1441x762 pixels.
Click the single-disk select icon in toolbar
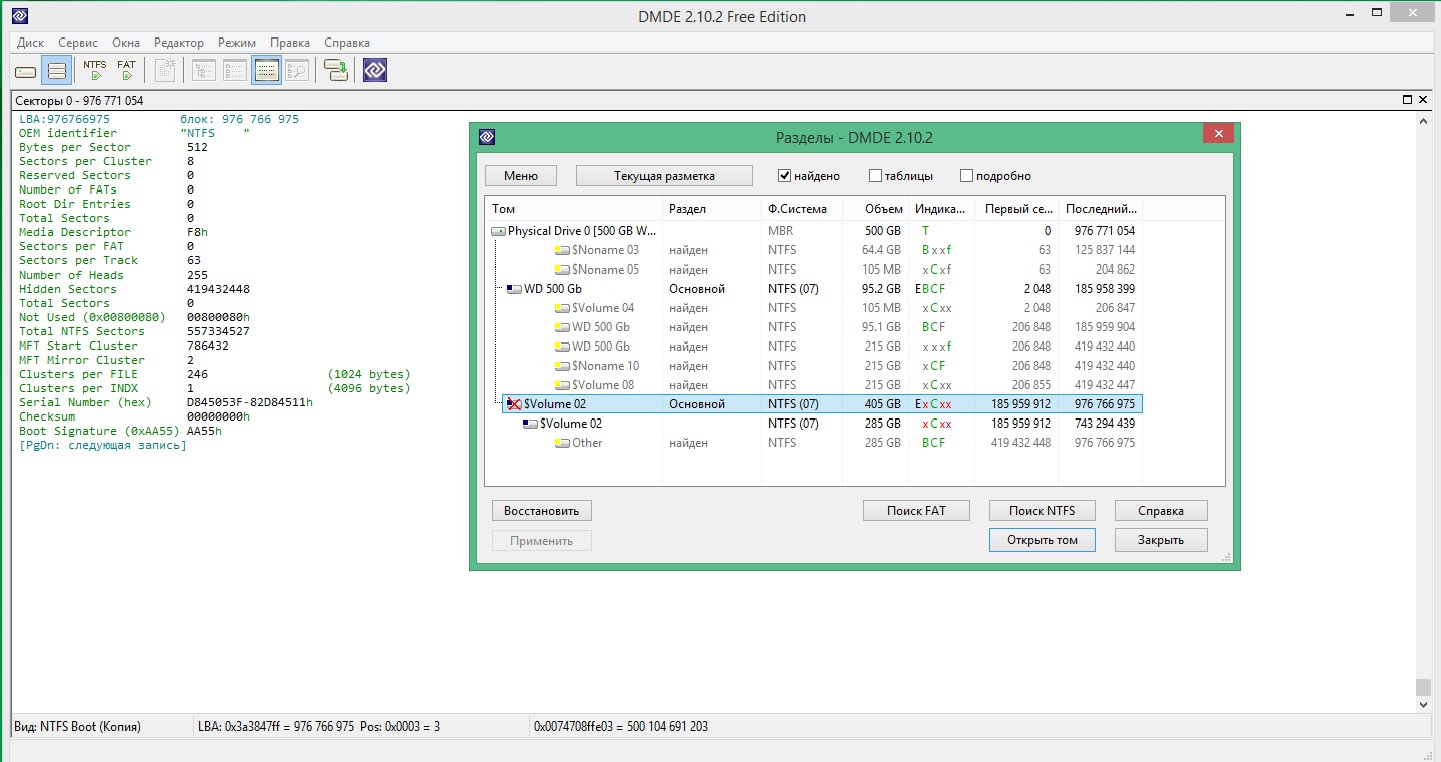26,71
